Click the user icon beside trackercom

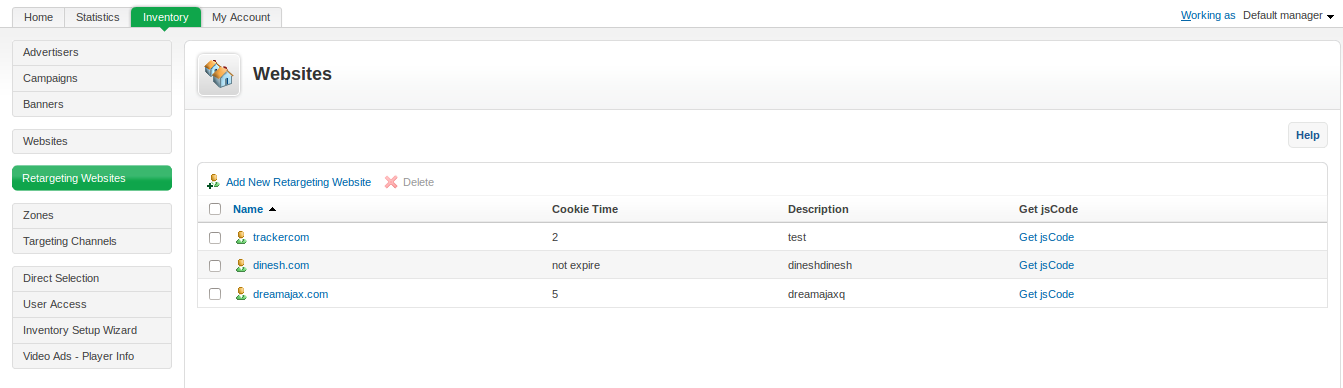241,237
